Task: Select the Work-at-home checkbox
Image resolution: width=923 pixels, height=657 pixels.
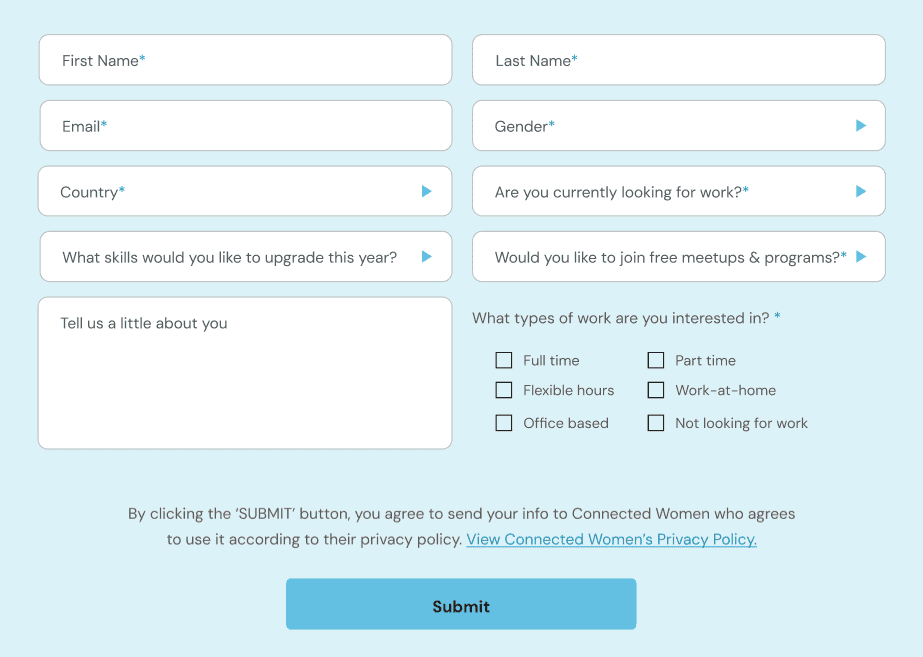Action: click(x=656, y=390)
